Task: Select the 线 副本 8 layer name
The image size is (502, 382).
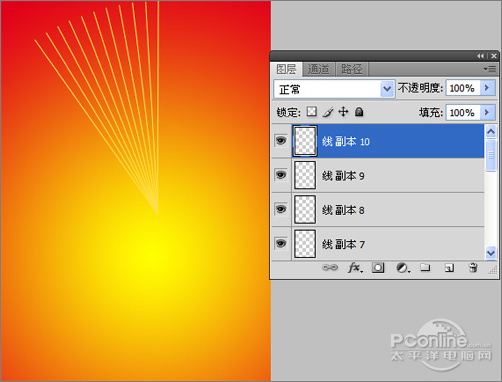Action: [343, 210]
